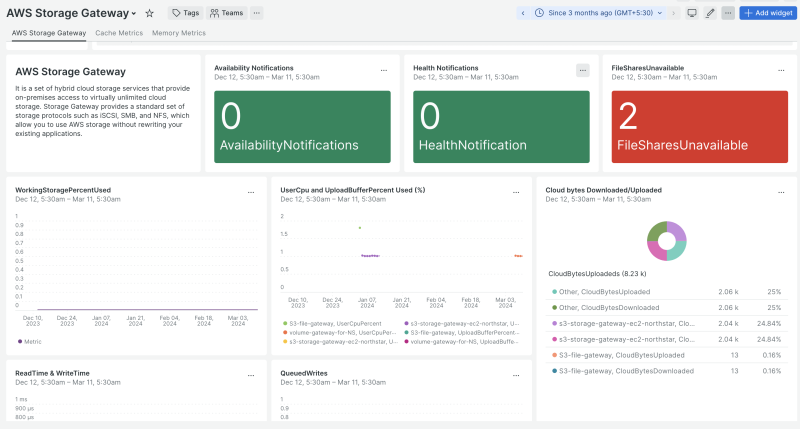The width and height of the screenshot is (800, 429).
Task: Click the Availability Notifications widget title
Action: pos(254,68)
